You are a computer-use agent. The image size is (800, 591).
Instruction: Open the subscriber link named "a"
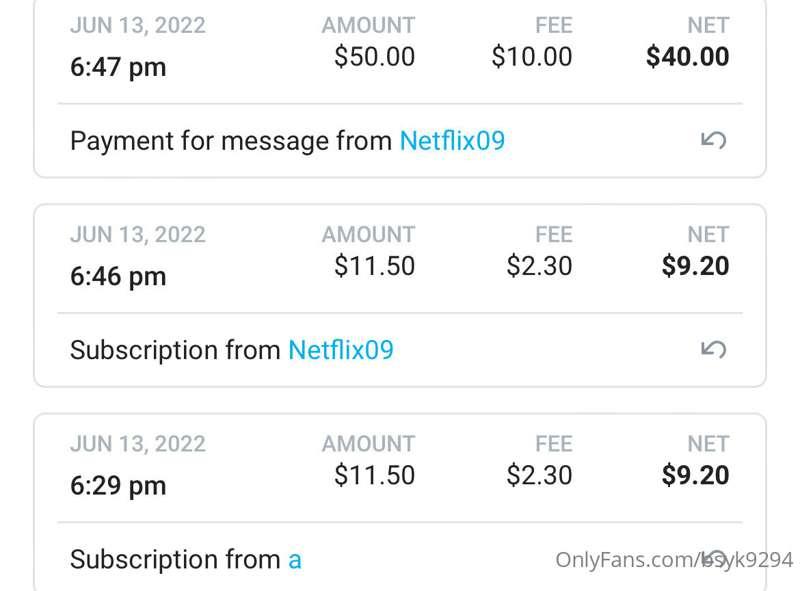tap(295, 560)
